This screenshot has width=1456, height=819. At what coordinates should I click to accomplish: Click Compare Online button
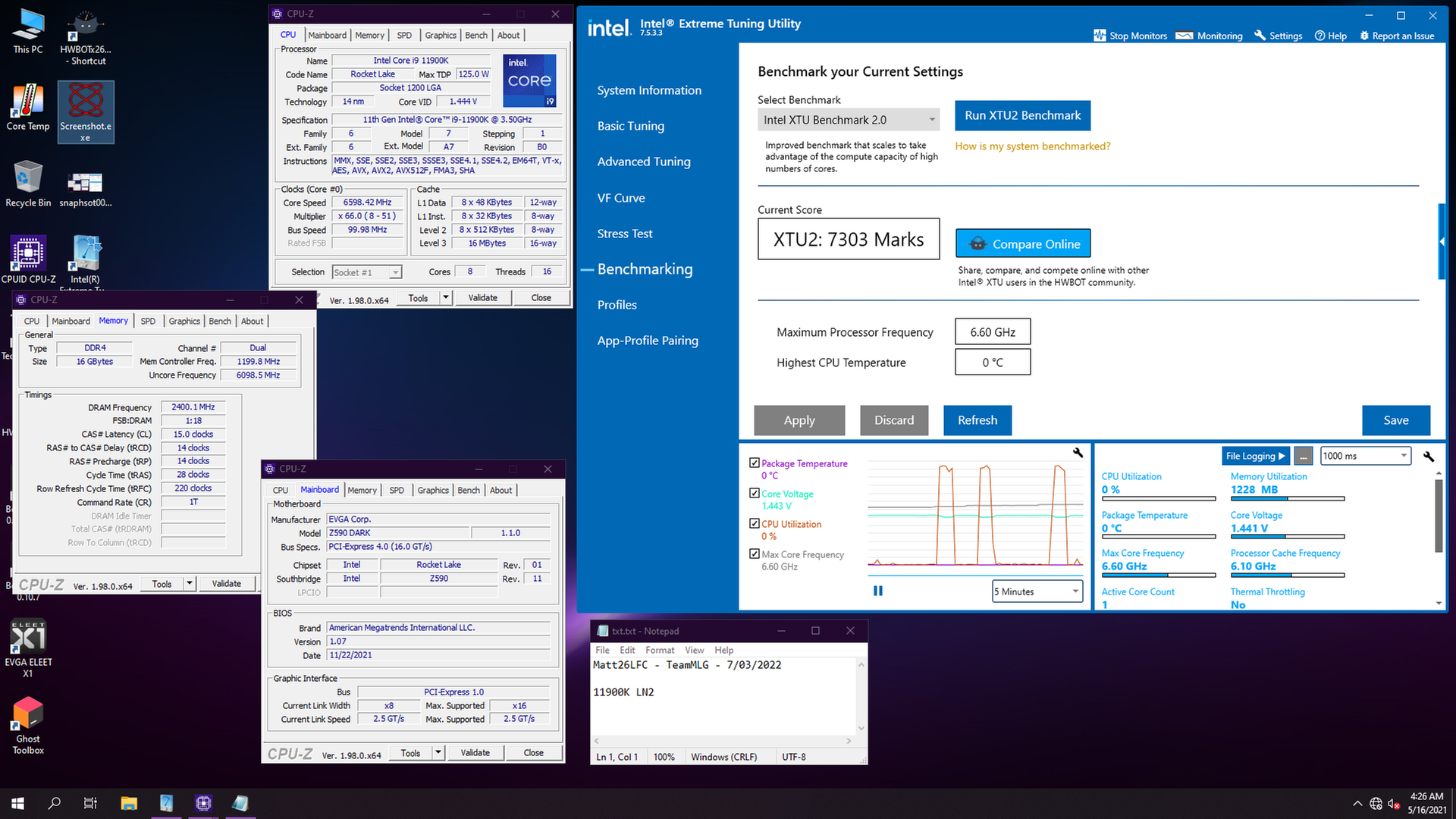point(1023,243)
